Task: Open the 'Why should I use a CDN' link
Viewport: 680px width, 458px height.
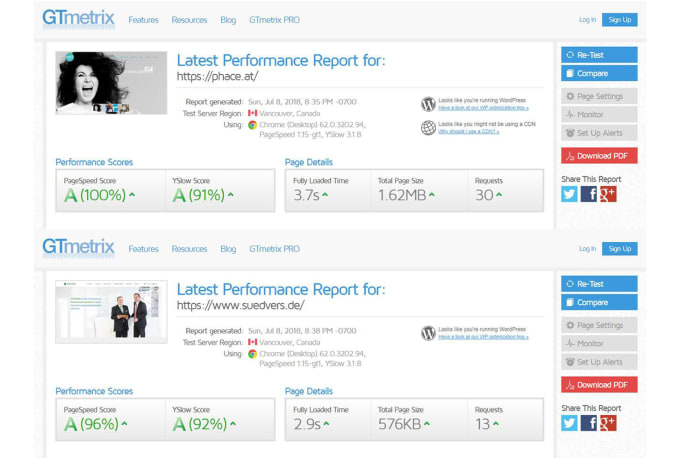Action: 468,131
